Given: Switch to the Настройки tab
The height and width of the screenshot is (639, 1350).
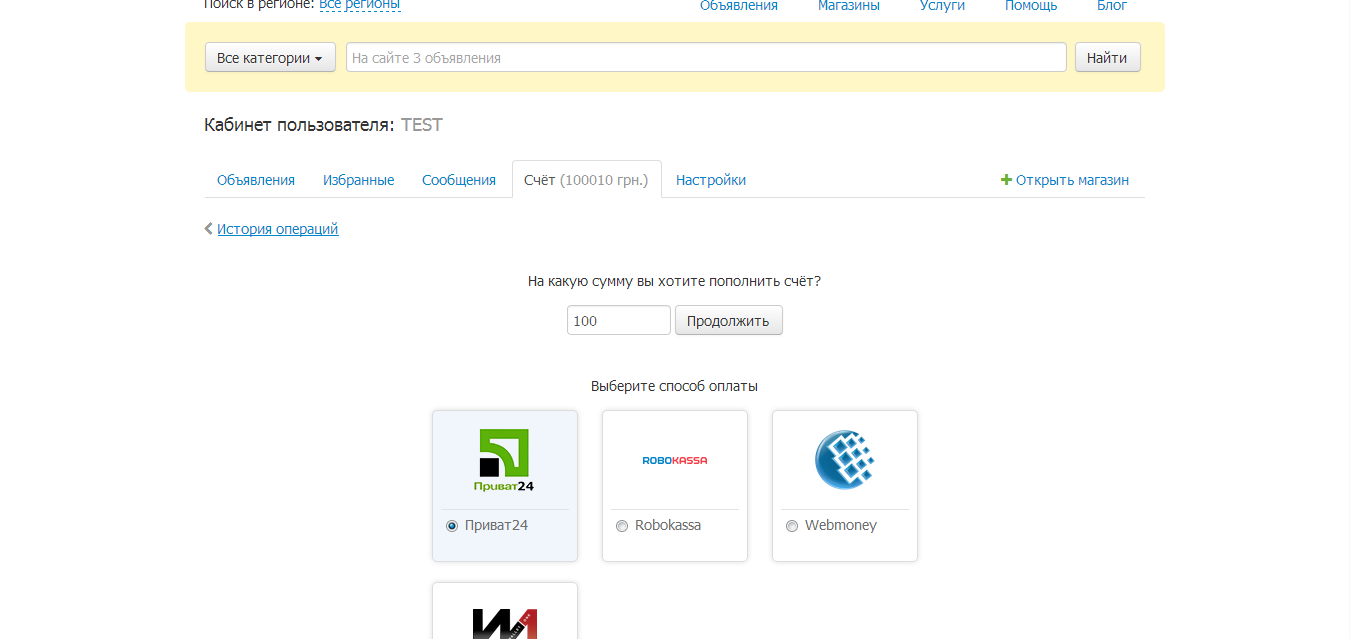Looking at the screenshot, I should click(711, 180).
